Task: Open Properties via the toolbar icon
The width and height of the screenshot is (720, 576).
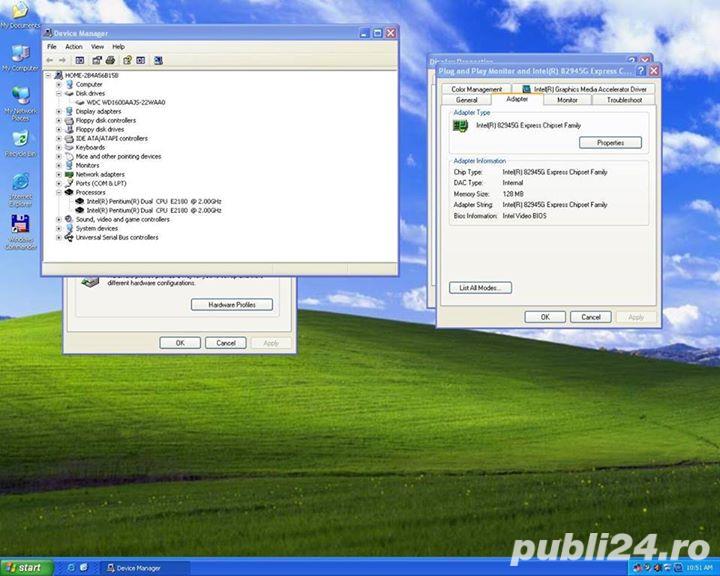Action: coord(97,60)
